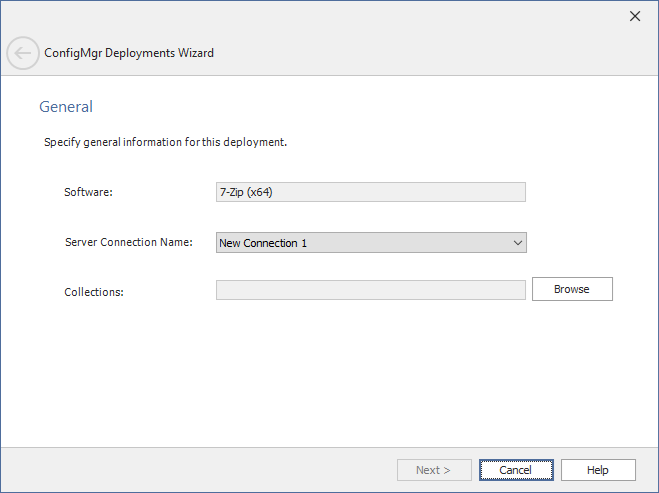The width and height of the screenshot is (659, 493).
Task: Click the Software field showing 7-Zip (x64)
Action: (370, 193)
